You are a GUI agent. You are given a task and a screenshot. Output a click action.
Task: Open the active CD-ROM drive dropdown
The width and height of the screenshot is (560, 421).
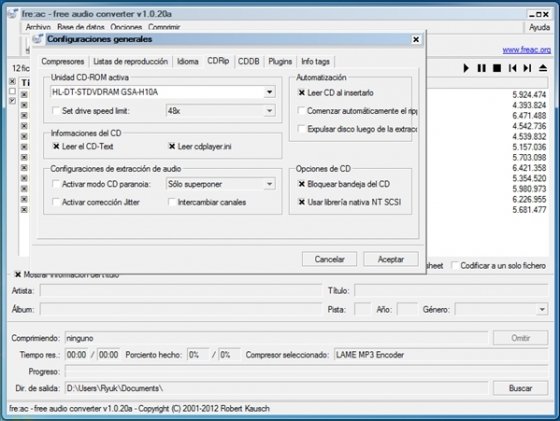click(269, 92)
